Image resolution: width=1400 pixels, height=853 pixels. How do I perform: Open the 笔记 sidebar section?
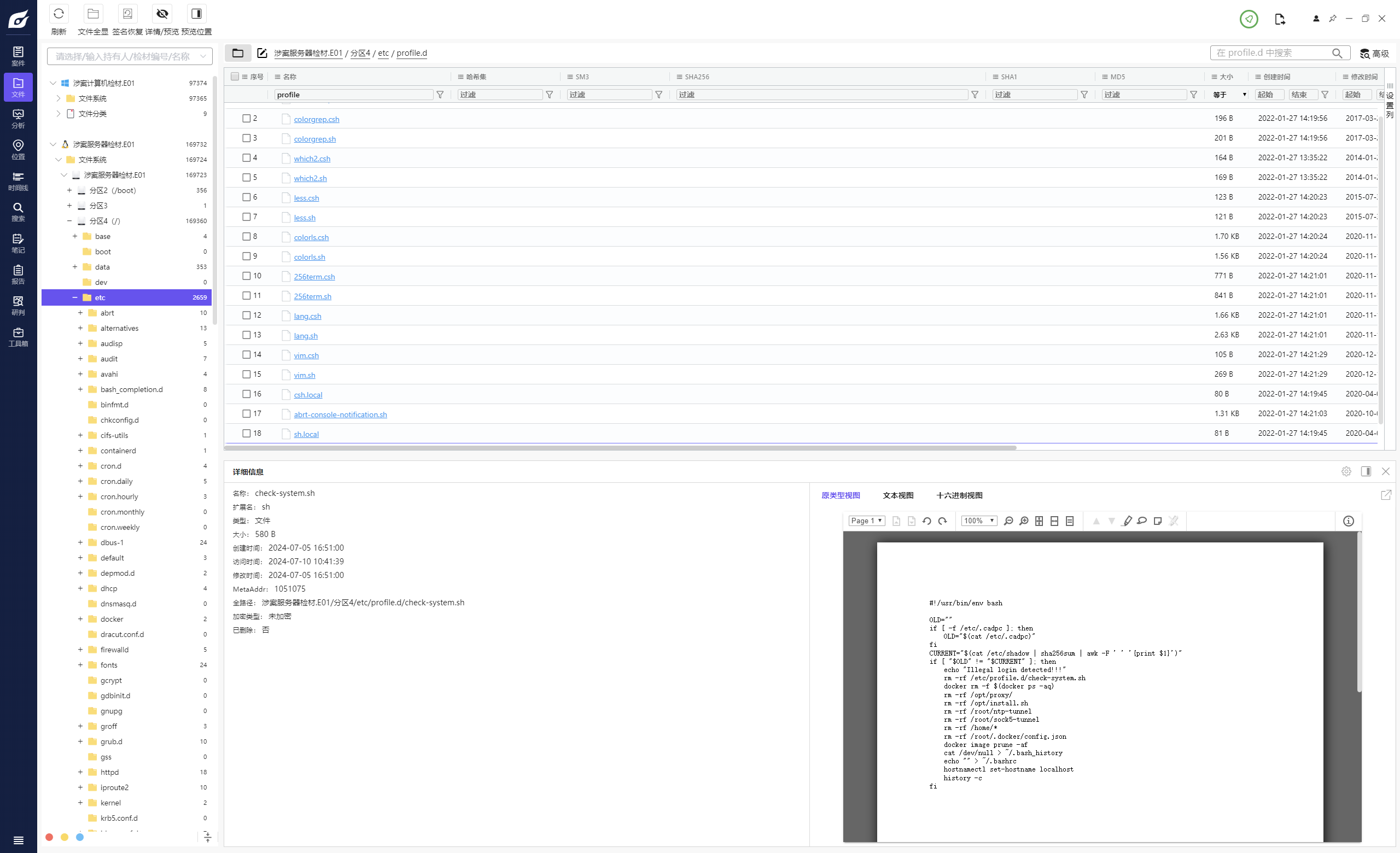point(18,244)
